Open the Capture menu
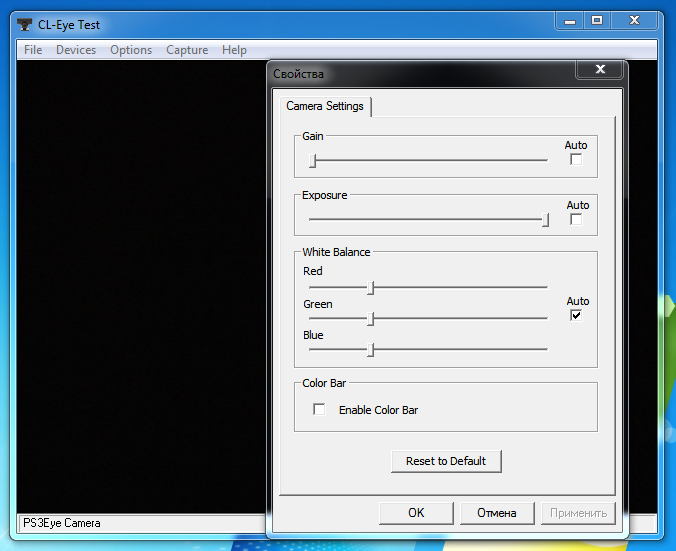The image size is (676, 551). [187, 50]
